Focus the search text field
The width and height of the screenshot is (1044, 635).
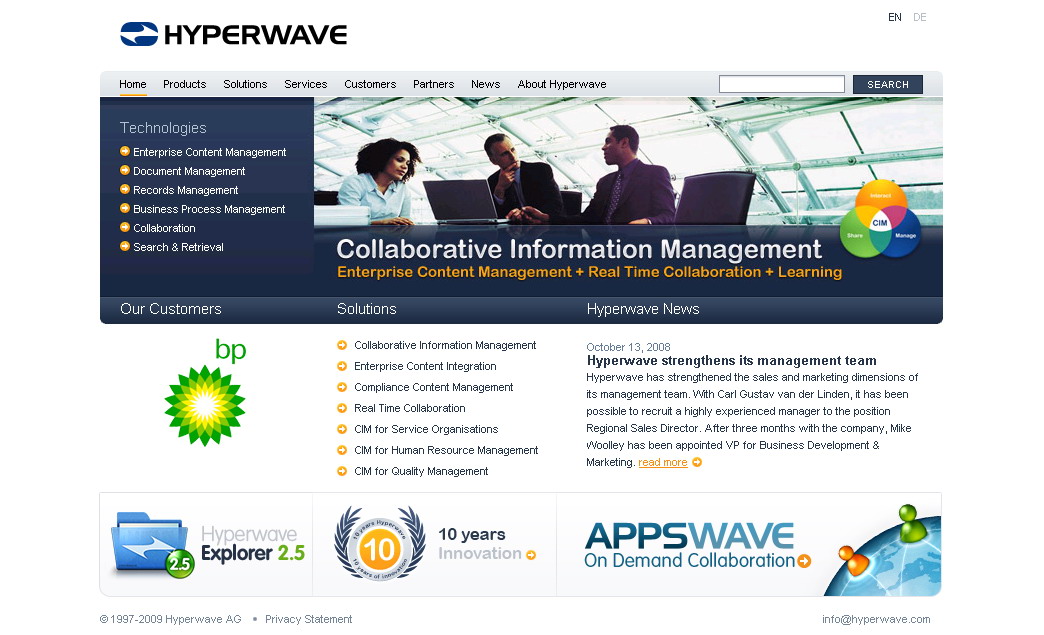(782, 84)
